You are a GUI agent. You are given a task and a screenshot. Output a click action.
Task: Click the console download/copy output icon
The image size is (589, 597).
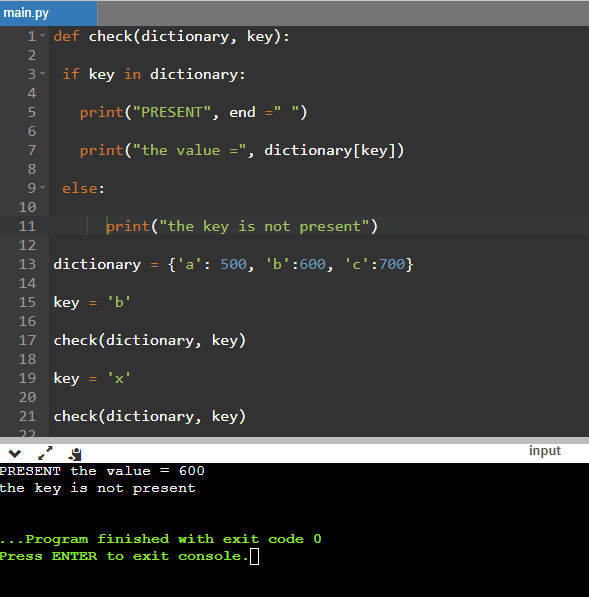point(75,454)
